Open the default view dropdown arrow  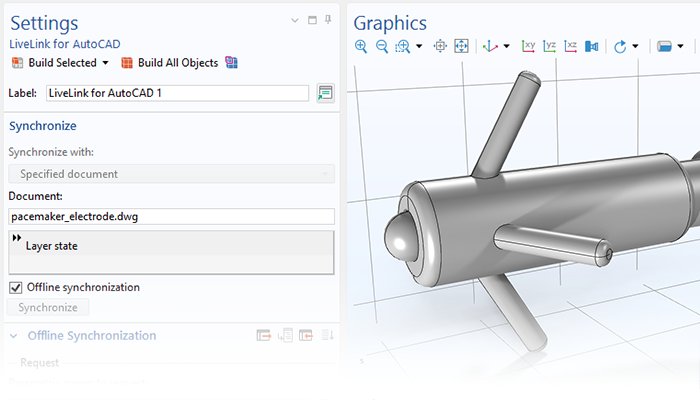[506, 46]
